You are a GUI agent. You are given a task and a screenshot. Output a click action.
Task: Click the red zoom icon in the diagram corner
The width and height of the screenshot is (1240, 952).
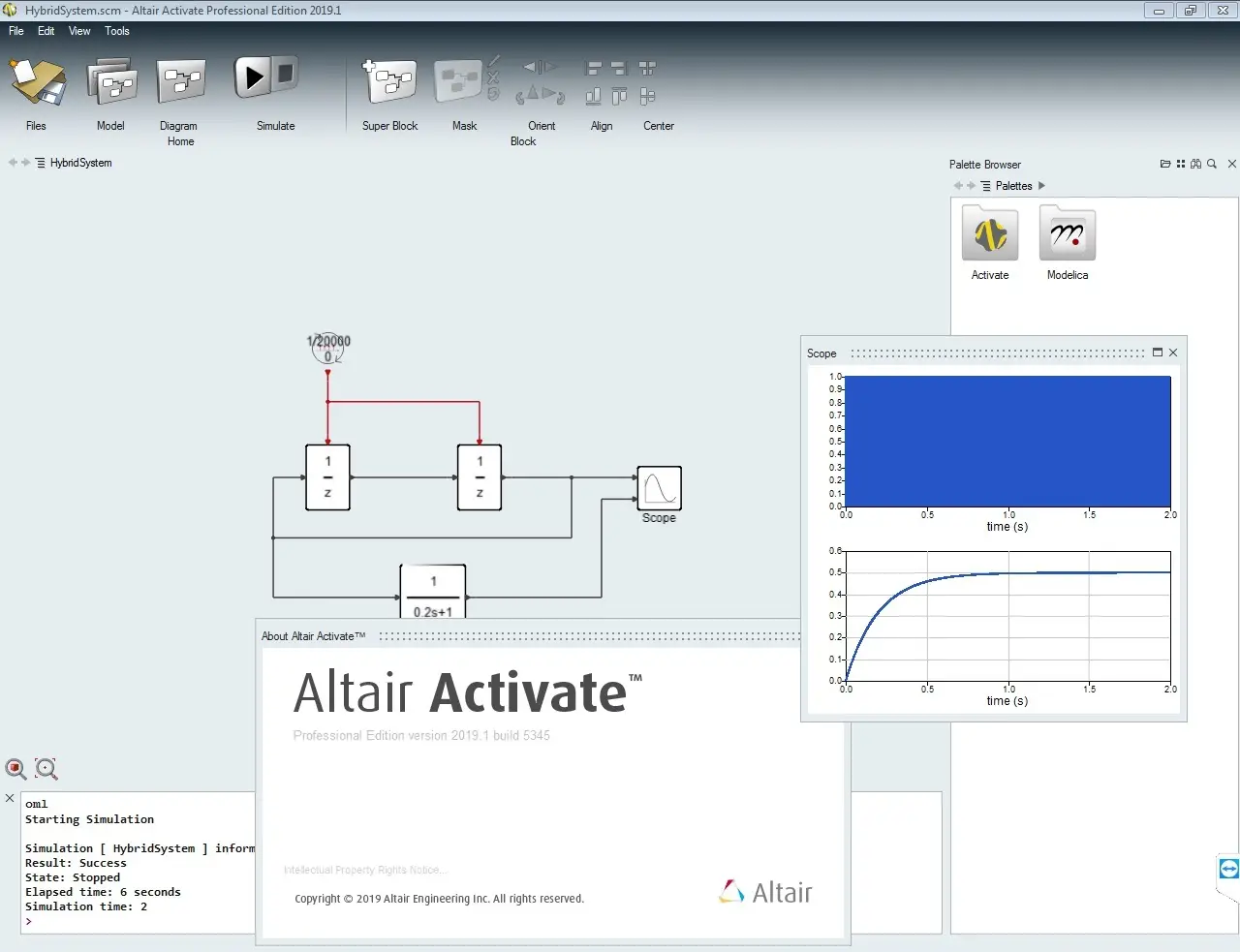tap(15, 769)
